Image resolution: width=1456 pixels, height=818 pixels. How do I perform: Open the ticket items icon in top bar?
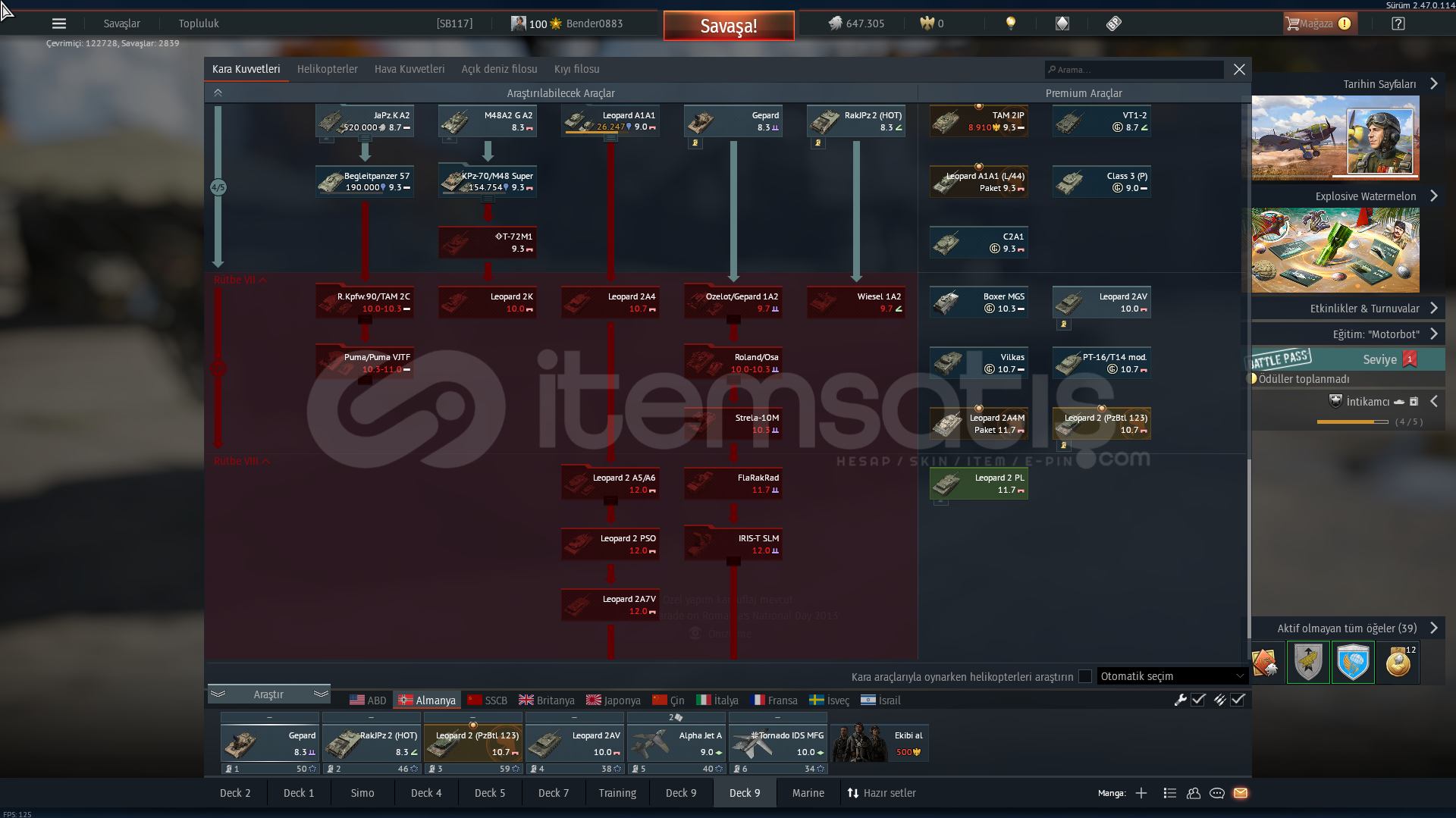(x=1113, y=24)
